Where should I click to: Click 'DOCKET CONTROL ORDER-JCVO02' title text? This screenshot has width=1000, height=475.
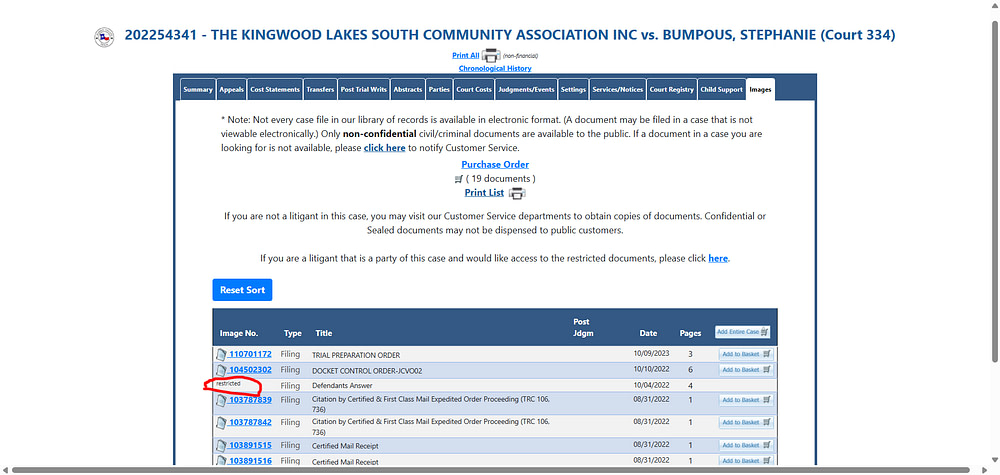pos(367,370)
